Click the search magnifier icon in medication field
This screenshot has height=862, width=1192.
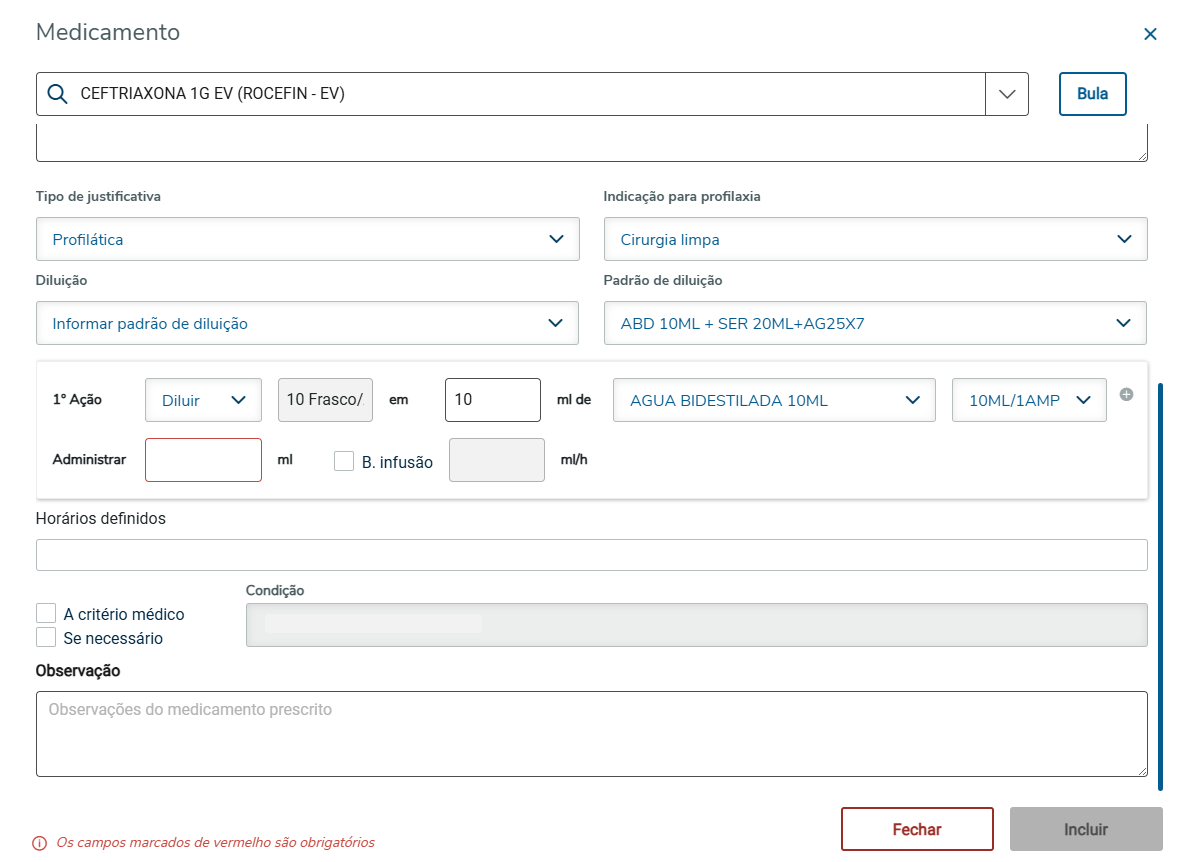tap(57, 94)
